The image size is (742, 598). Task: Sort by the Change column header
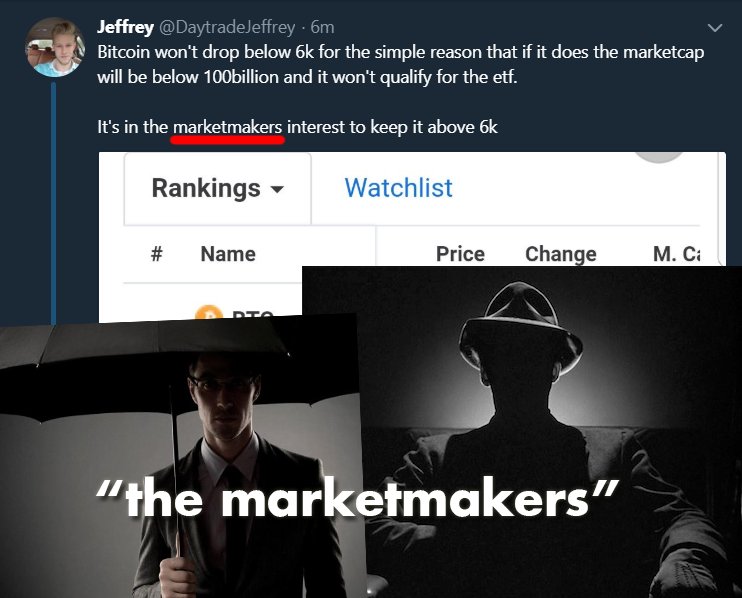coord(561,254)
